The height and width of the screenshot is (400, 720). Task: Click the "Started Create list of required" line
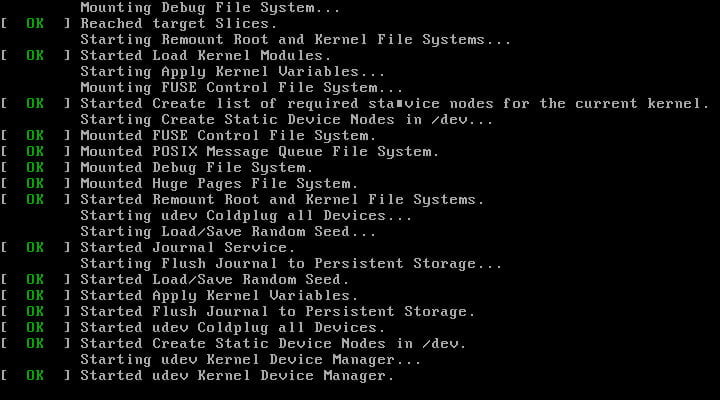(394, 104)
